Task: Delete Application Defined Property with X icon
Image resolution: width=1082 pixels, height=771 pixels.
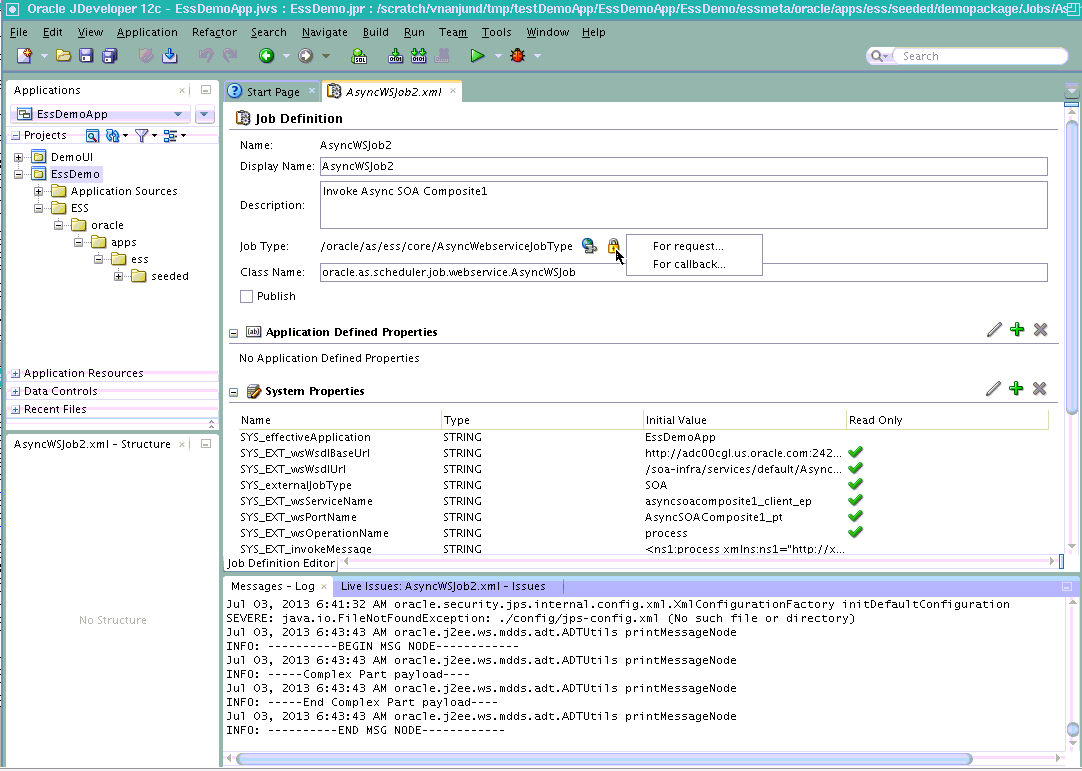Action: [1041, 330]
